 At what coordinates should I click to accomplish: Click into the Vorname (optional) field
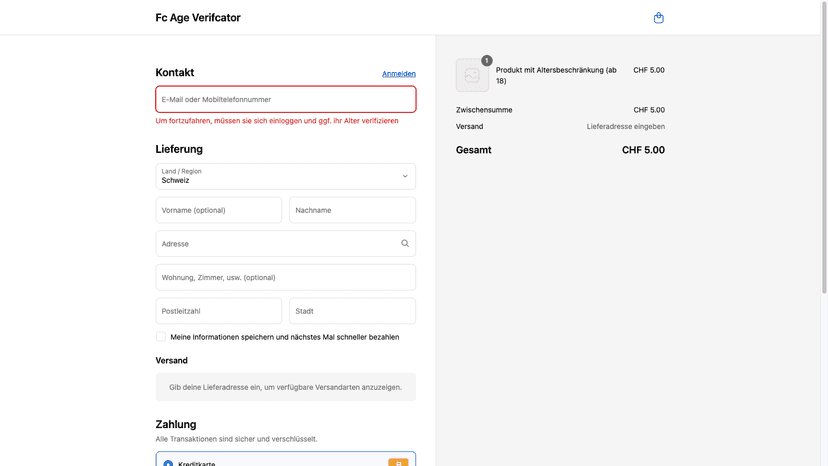(x=219, y=210)
